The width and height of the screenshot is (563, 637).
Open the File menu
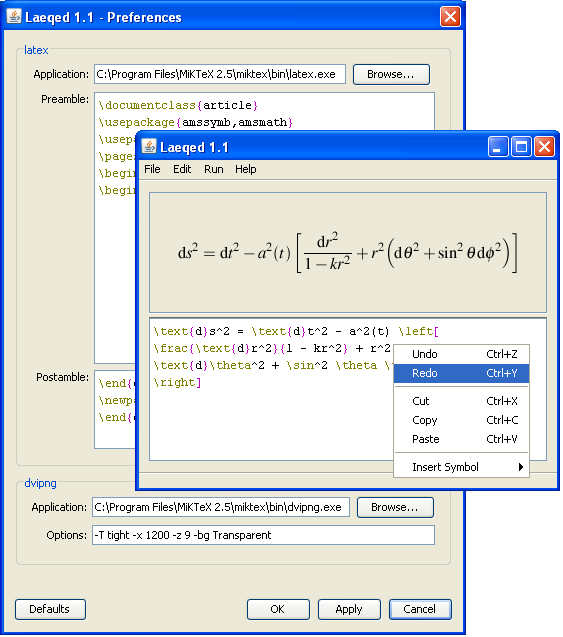coord(152,169)
